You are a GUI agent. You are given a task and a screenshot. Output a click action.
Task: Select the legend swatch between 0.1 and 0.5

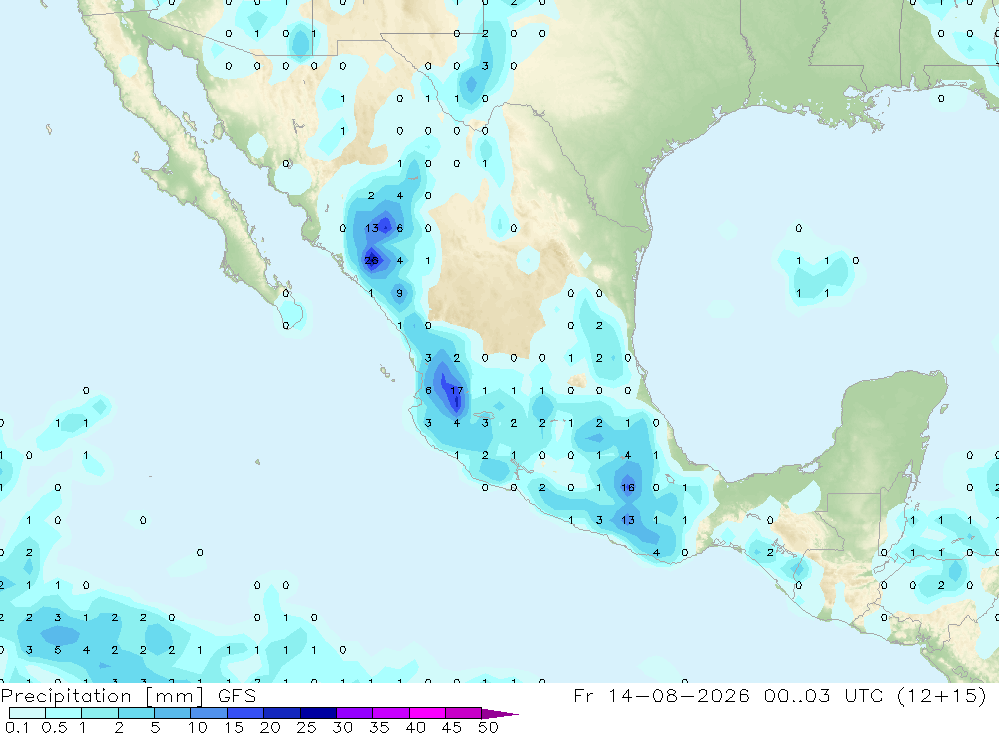coord(27,713)
